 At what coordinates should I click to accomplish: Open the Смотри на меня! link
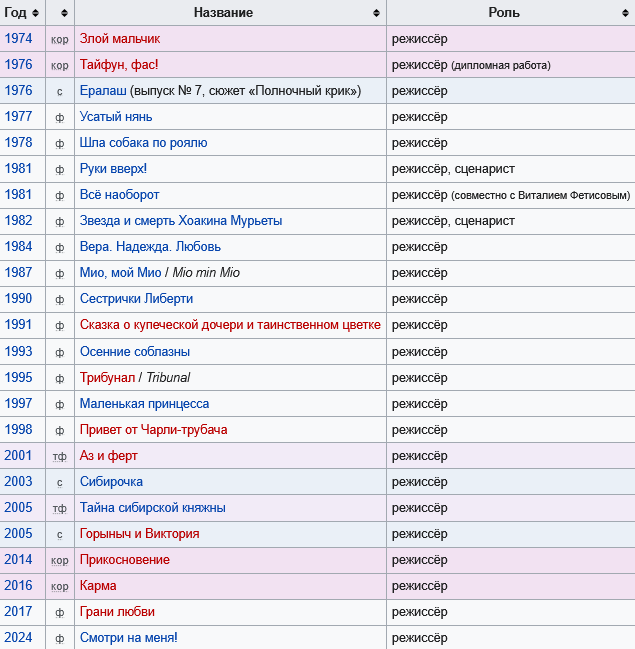[128, 638]
